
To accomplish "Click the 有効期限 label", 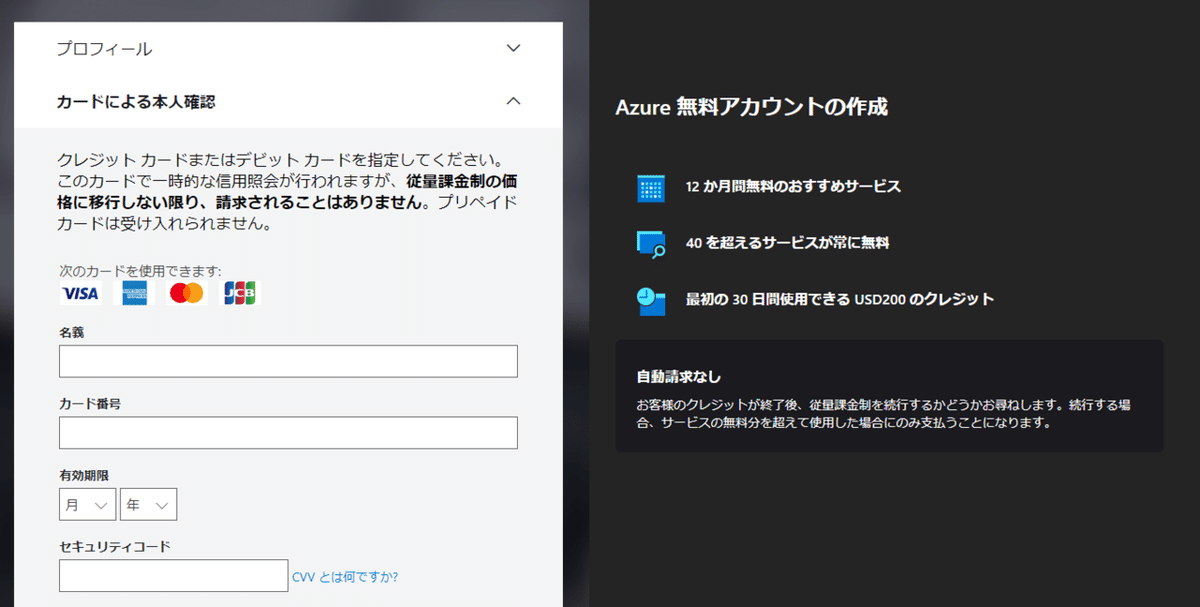I will [x=84, y=475].
